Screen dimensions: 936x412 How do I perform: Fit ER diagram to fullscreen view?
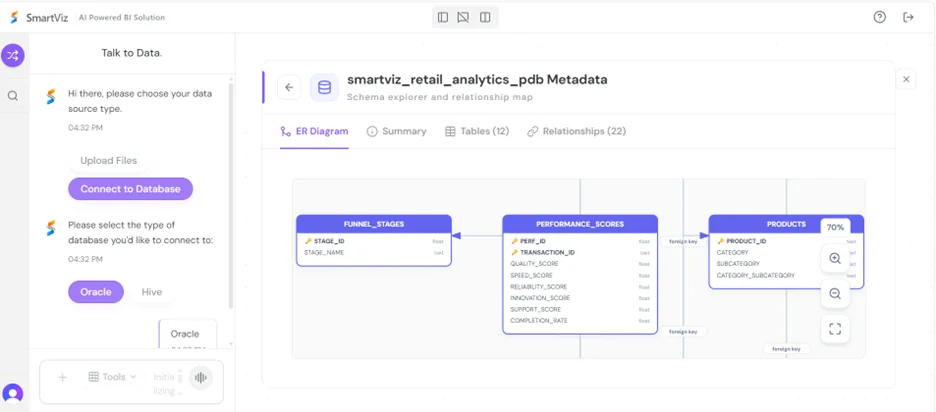835,328
